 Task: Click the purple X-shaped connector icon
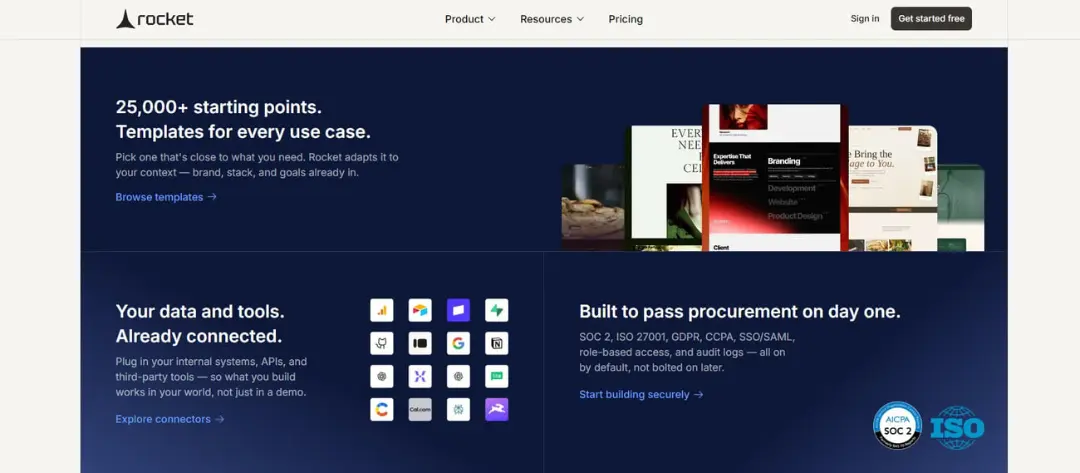coord(419,376)
